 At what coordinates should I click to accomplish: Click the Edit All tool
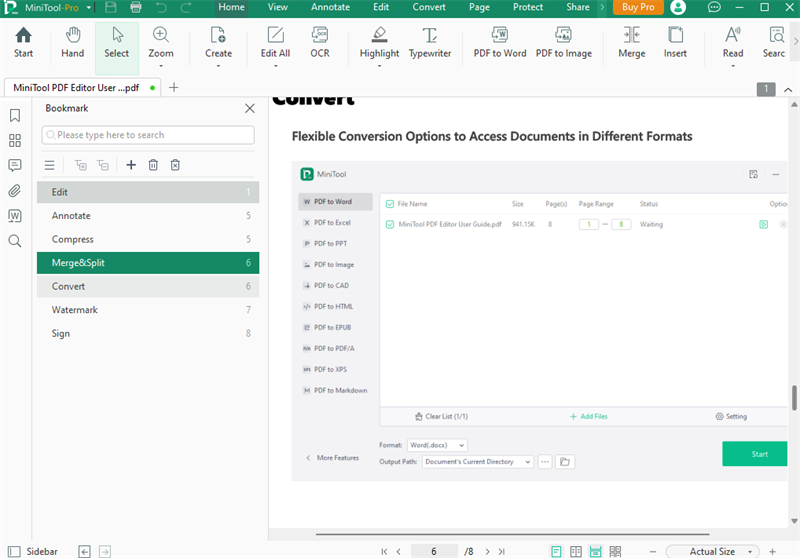276,43
